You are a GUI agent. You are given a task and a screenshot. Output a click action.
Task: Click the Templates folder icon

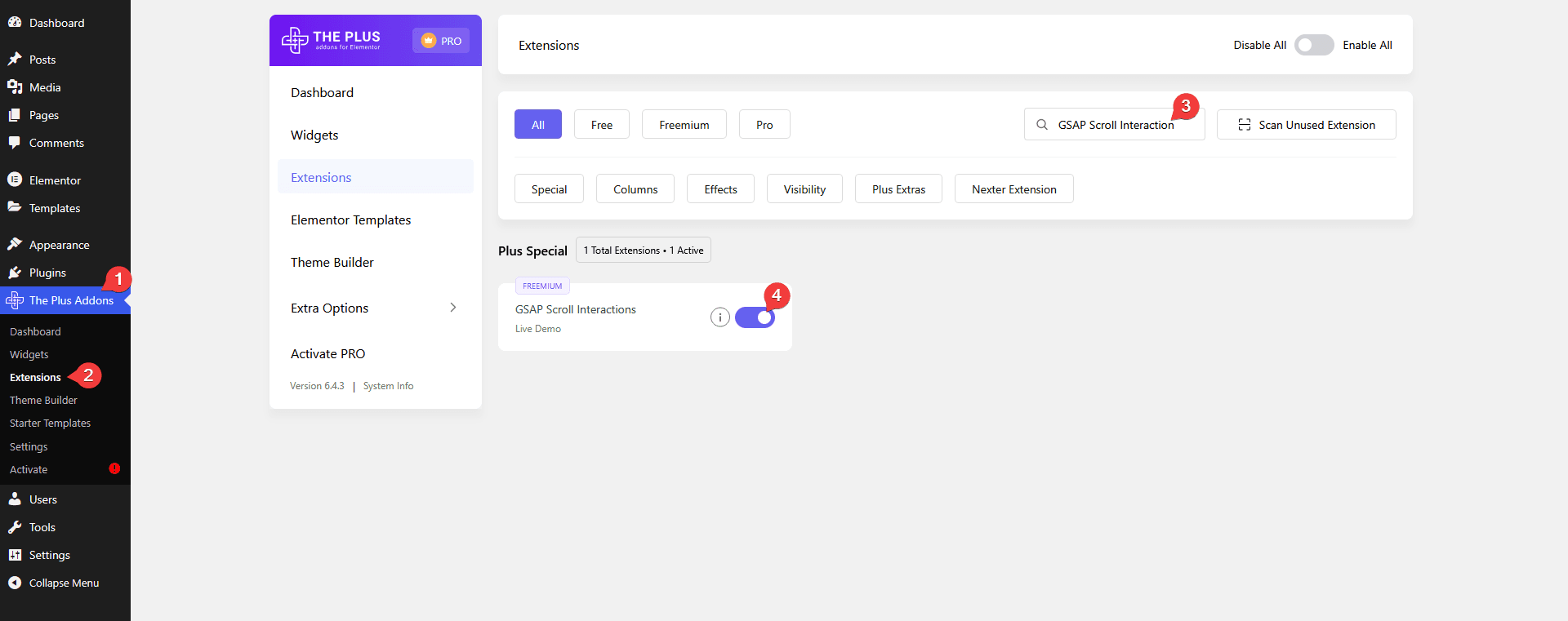click(x=15, y=207)
